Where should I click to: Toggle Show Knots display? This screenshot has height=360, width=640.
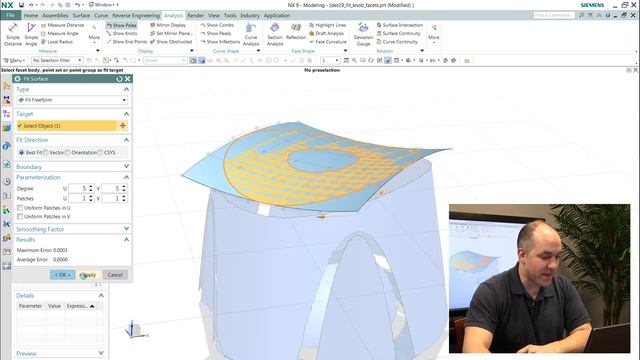121,33
